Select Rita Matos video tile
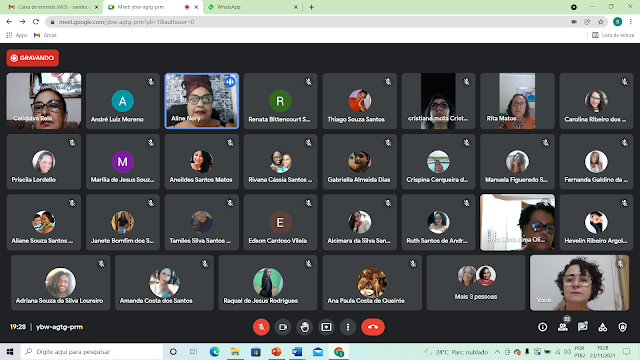Image resolution: width=640 pixels, height=360 pixels. point(517,101)
